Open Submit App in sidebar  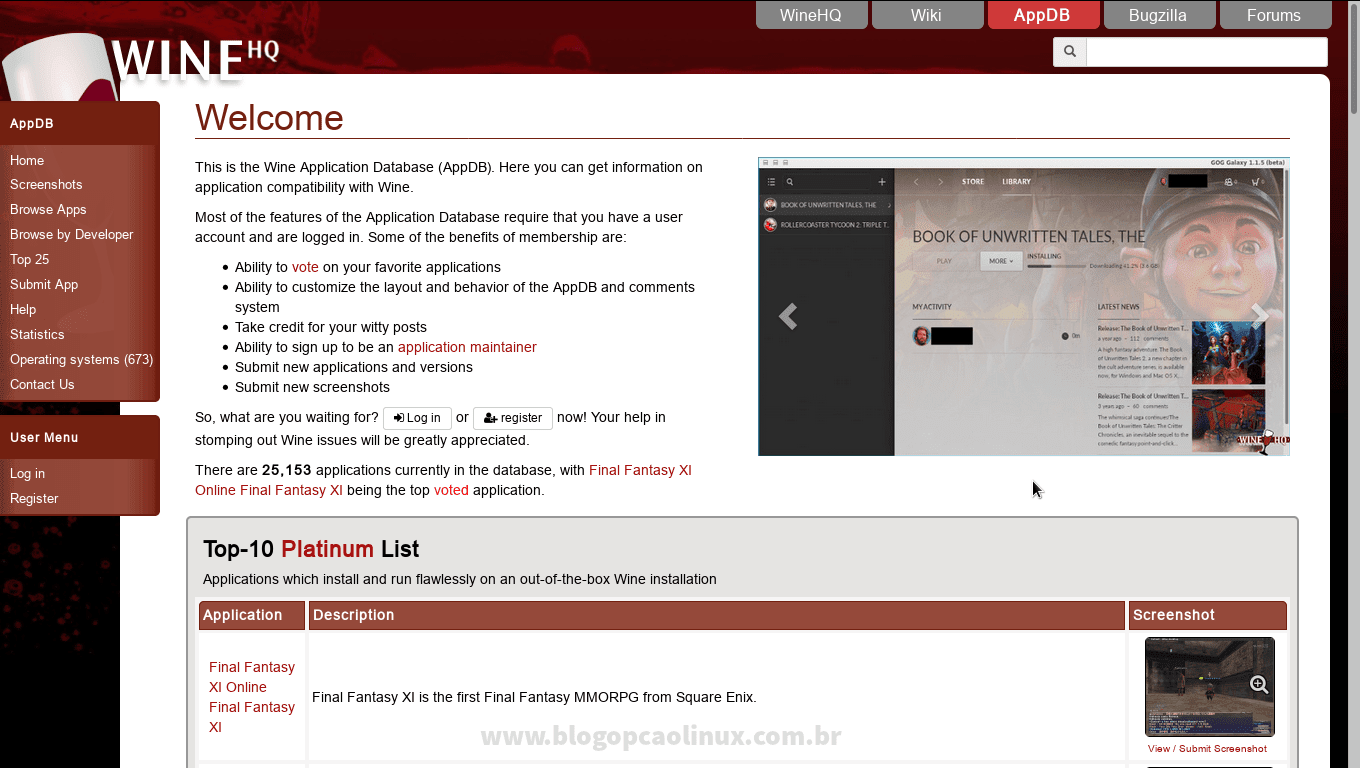point(44,285)
